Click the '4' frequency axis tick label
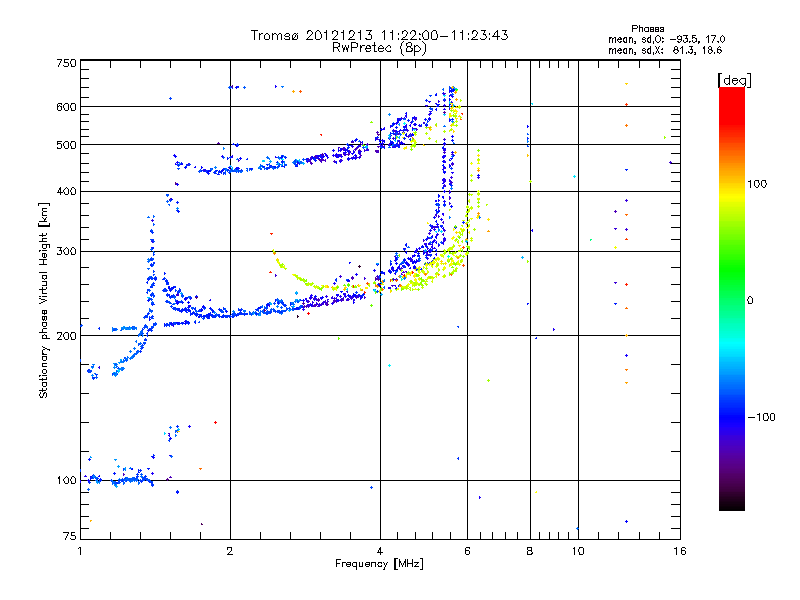This screenshot has width=800, height=600. [x=380, y=551]
